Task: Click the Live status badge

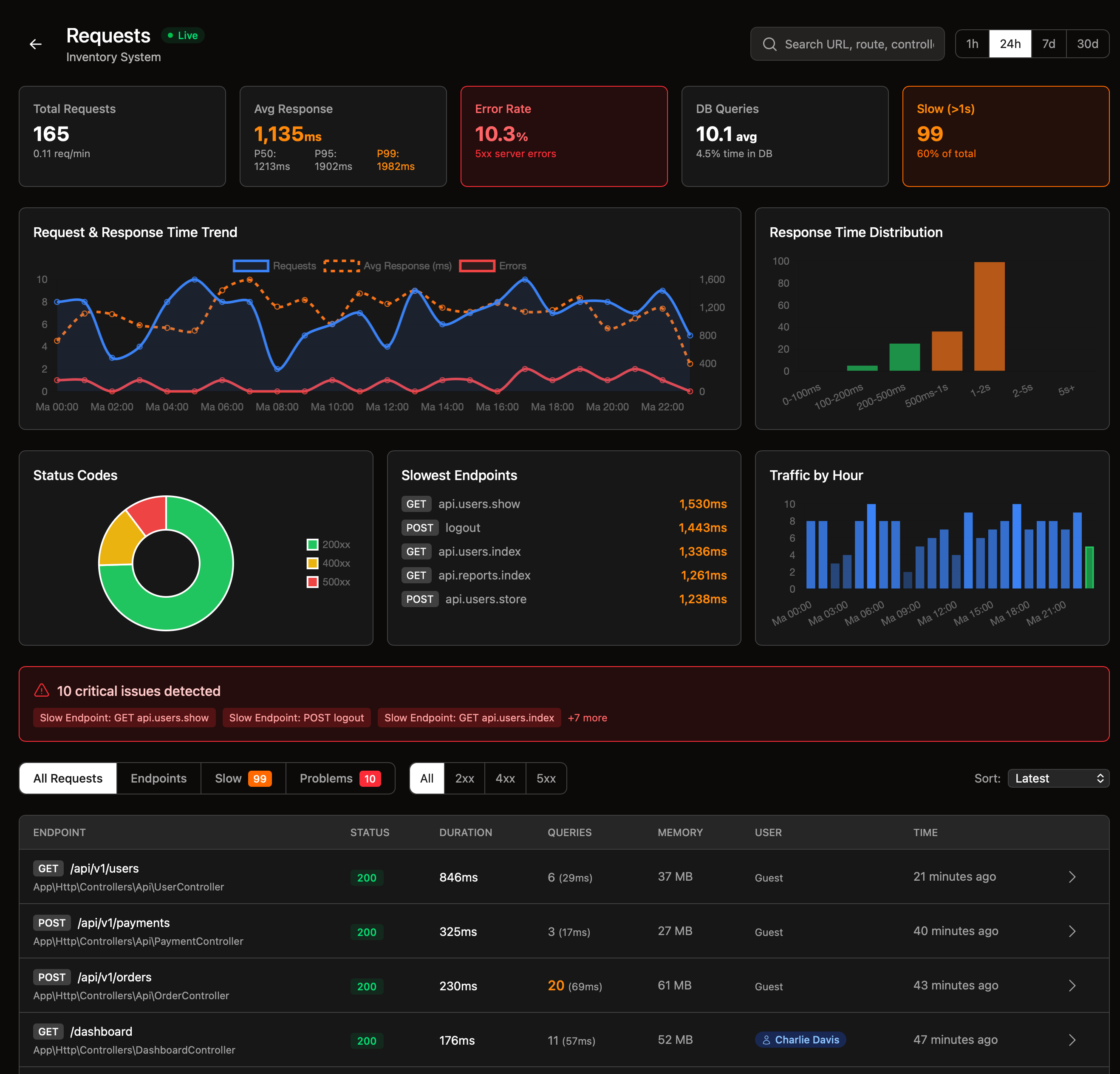Action: point(183,35)
